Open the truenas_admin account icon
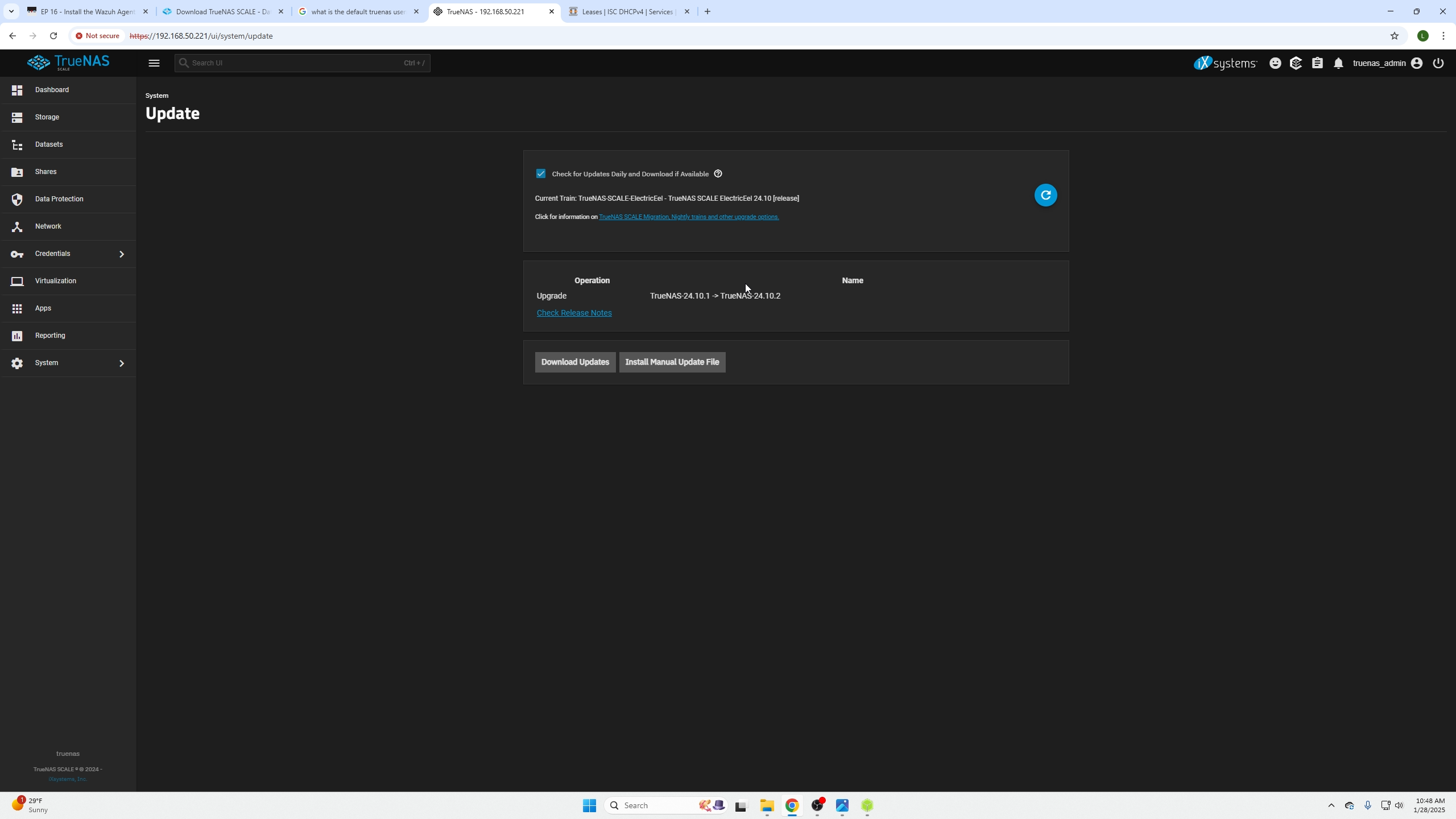This screenshot has width=1456, height=819. tap(1417, 63)
